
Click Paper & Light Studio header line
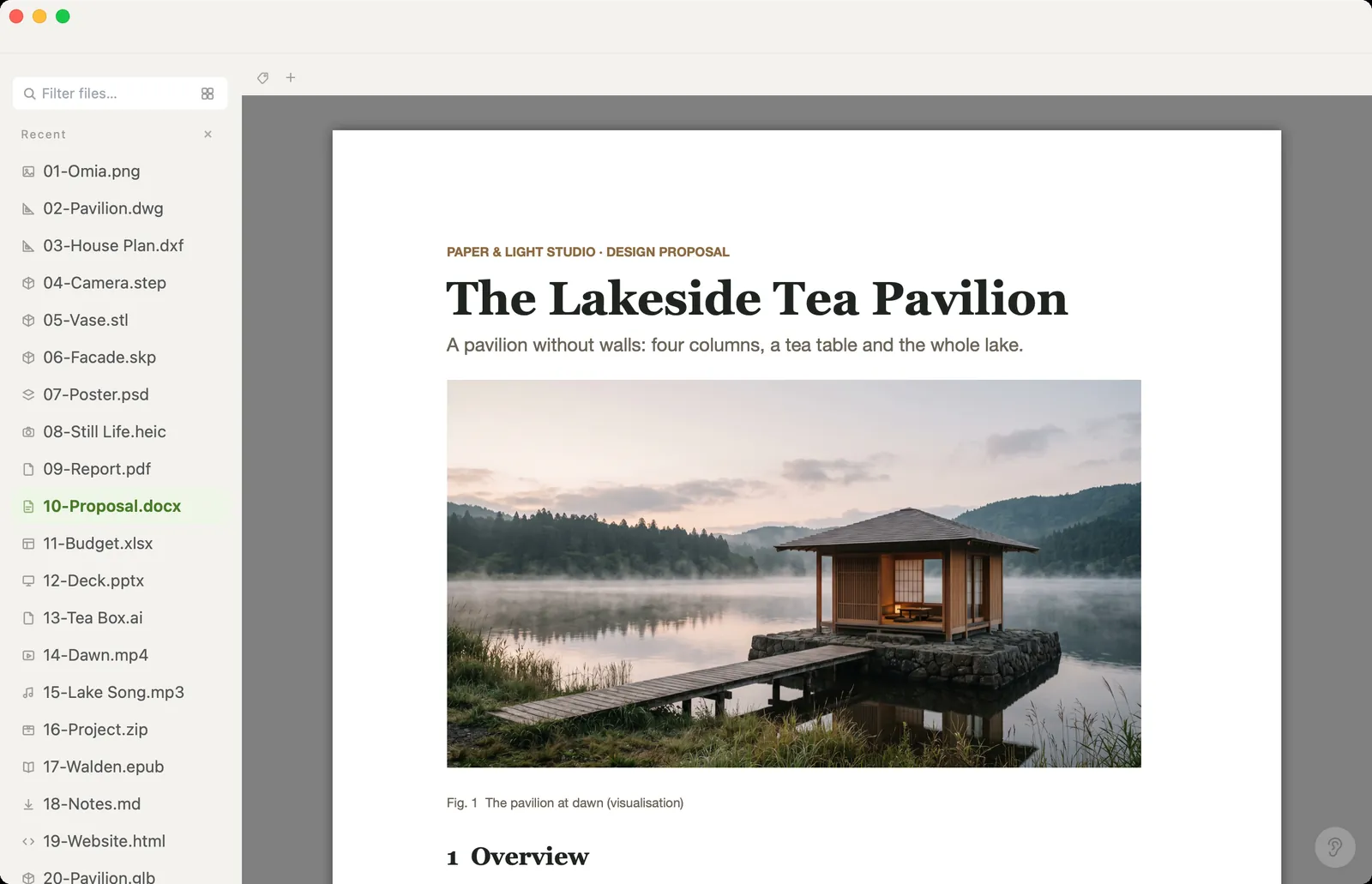pos(587,252)
